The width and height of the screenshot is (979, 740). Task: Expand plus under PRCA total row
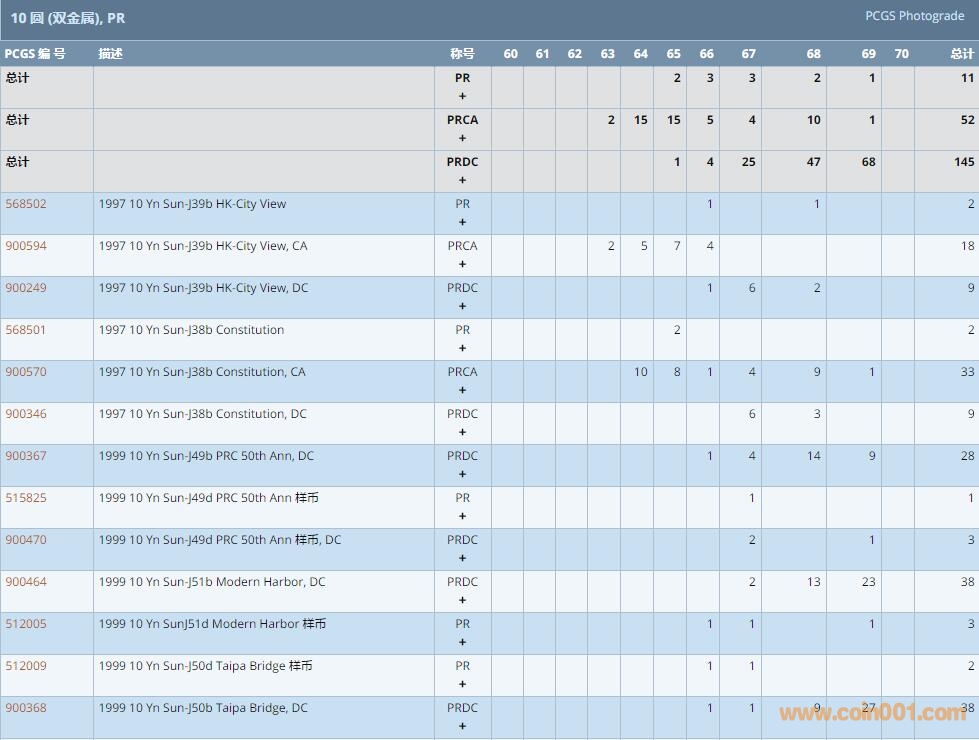[462, 139]
